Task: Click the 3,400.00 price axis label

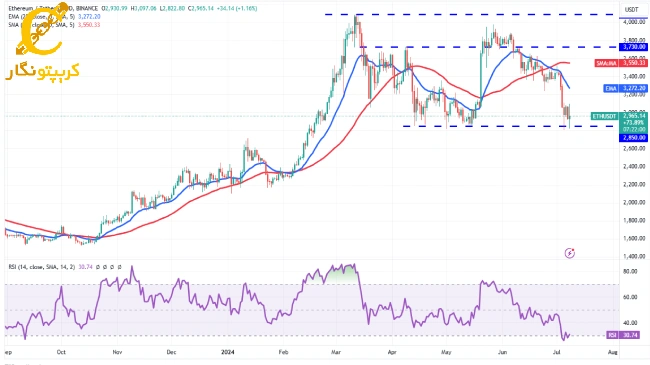Action: 634,76
